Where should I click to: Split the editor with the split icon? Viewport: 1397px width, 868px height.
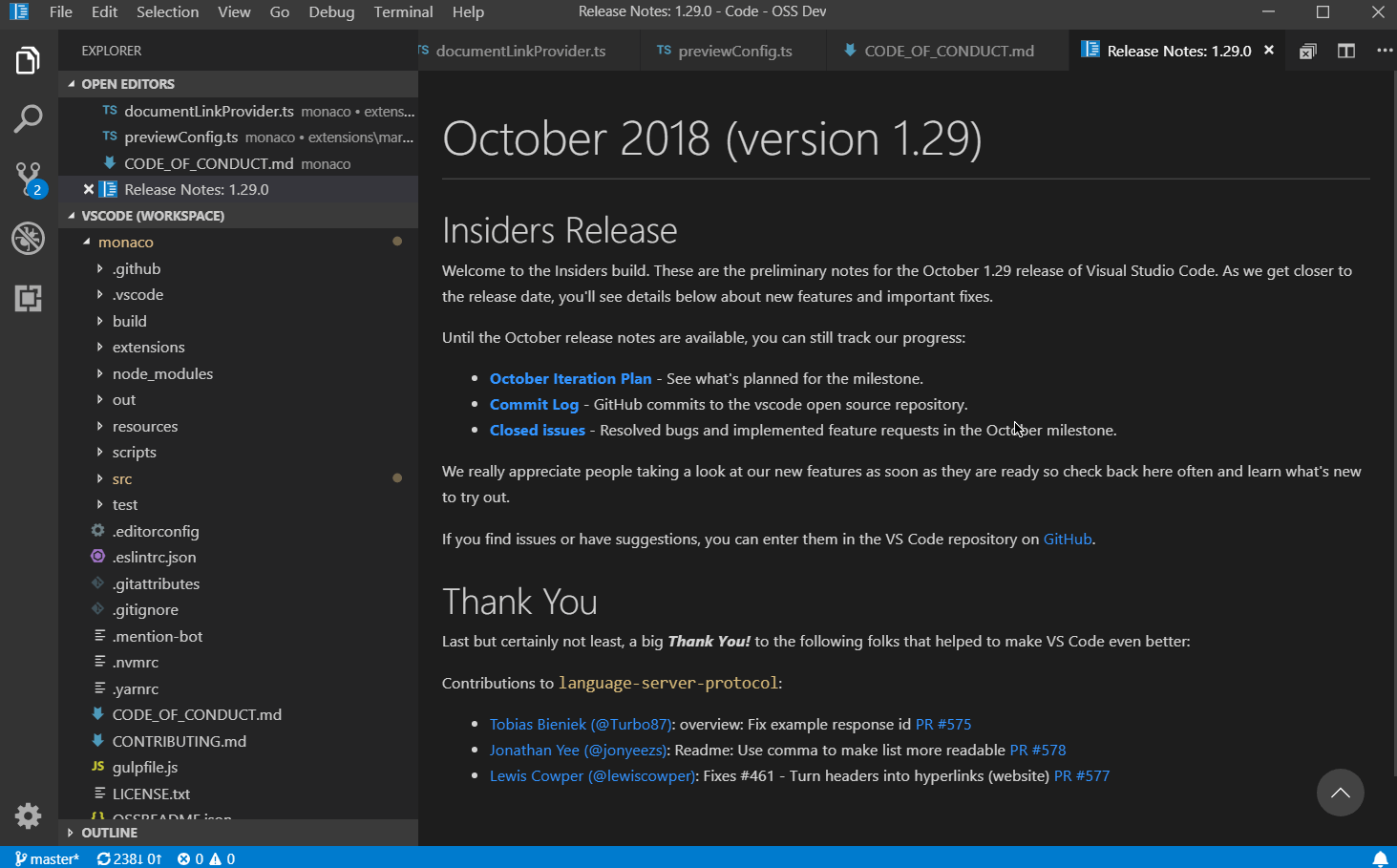[x=1345, y=51]
